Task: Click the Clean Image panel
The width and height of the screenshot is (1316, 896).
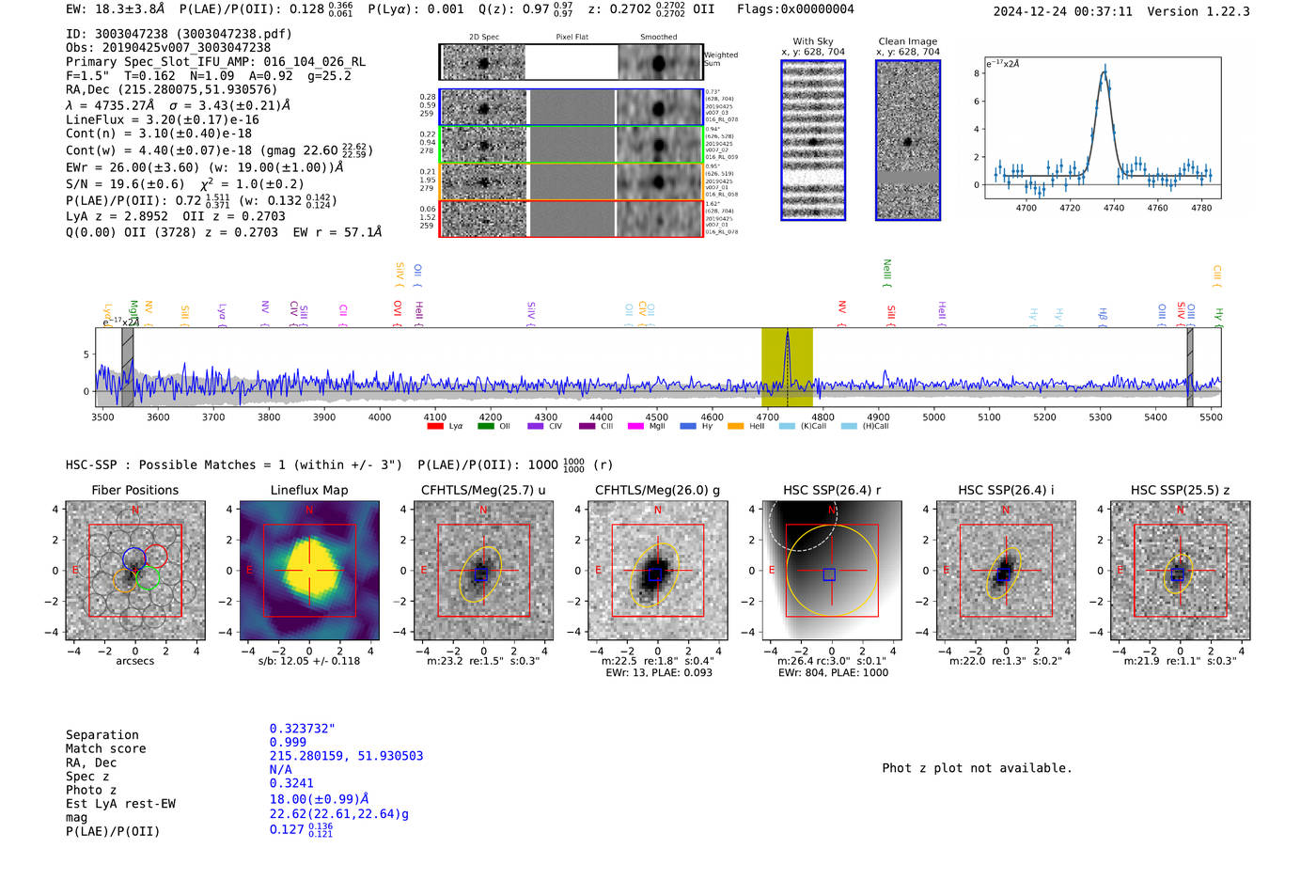Action: click(x=908, y=140)
